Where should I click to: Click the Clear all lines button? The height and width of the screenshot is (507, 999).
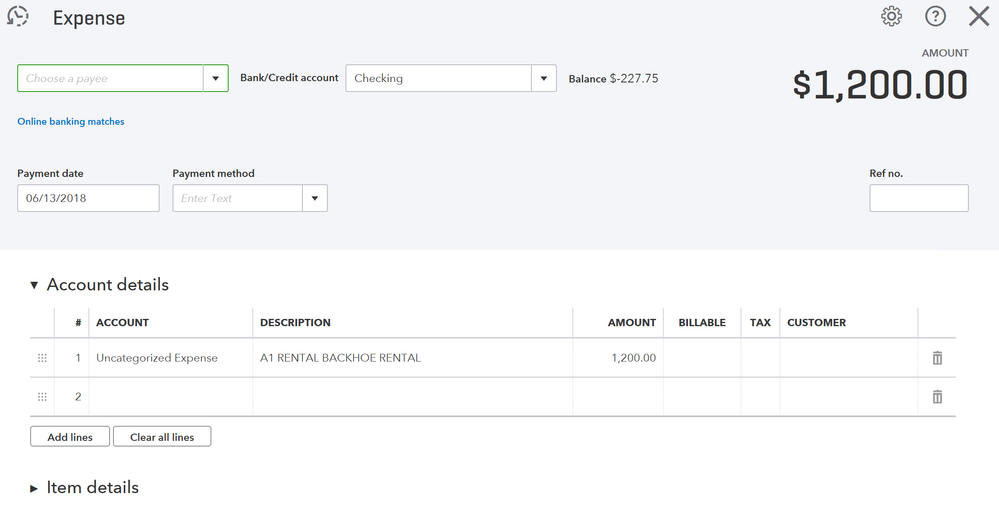pos(162,437)
